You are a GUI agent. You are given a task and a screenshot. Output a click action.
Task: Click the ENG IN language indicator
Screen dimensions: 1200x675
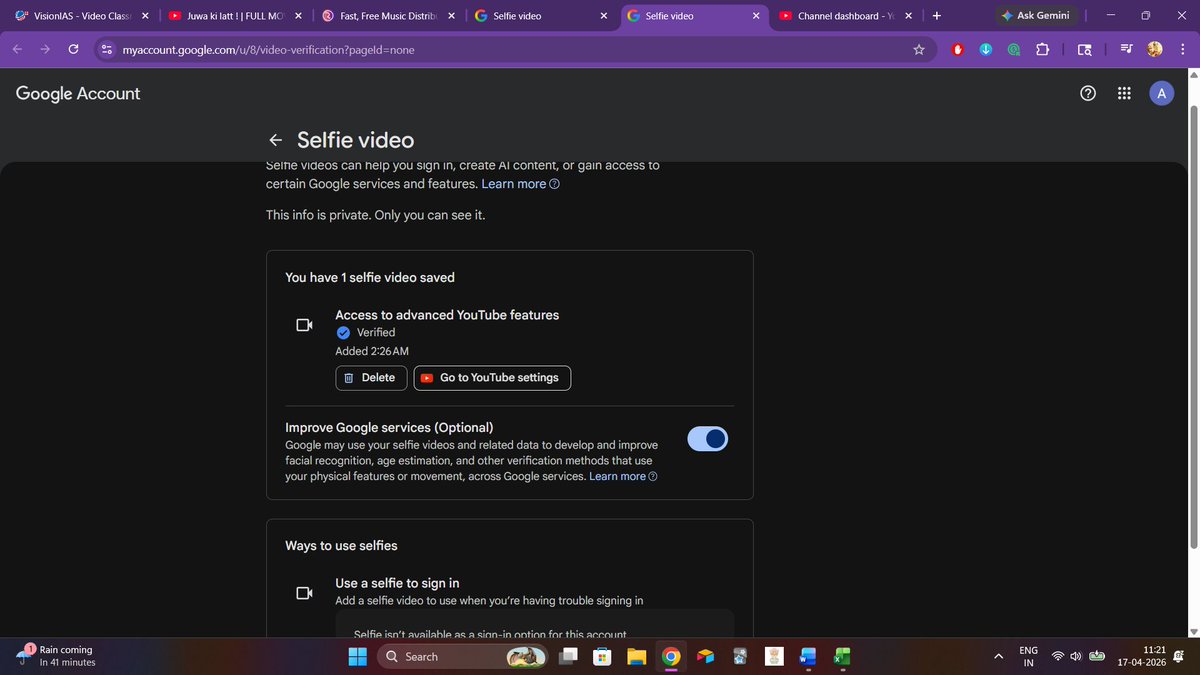point(1028,656)
